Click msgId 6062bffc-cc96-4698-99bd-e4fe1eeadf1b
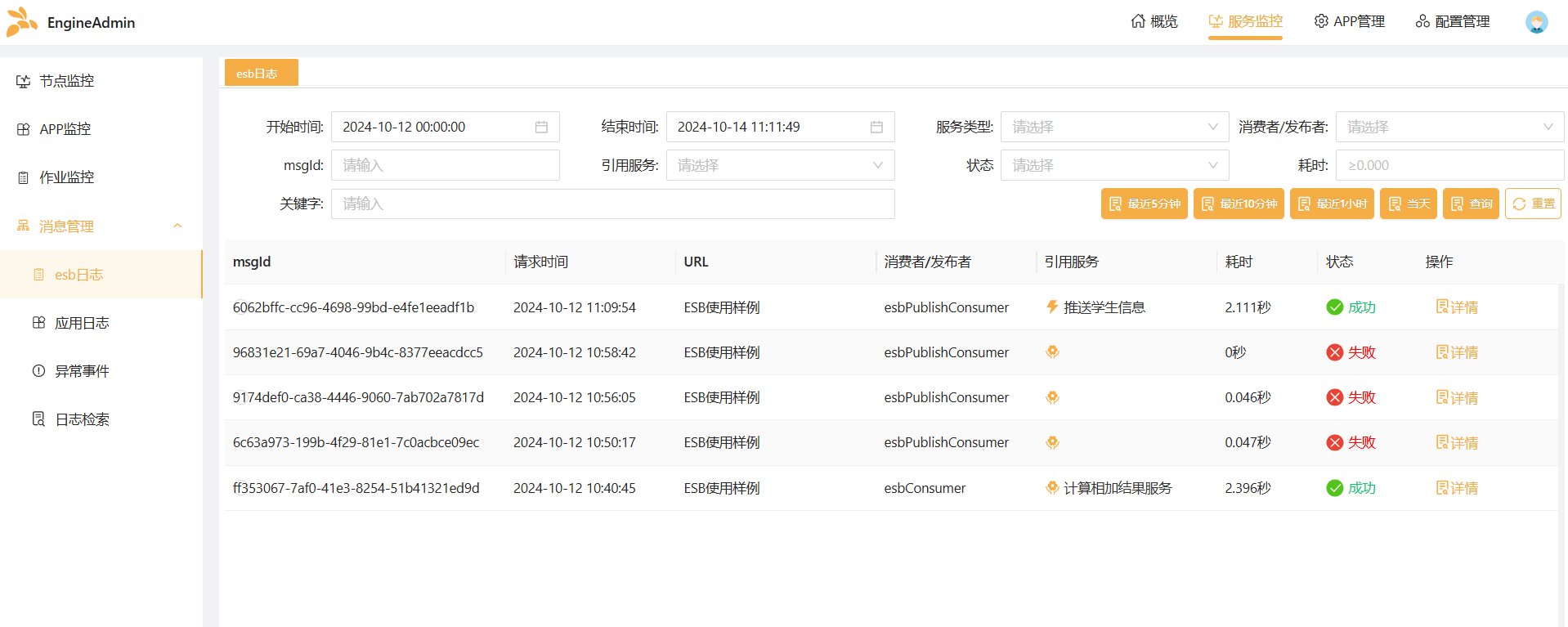The image size is (1568, 627). (x=353, y=307)
